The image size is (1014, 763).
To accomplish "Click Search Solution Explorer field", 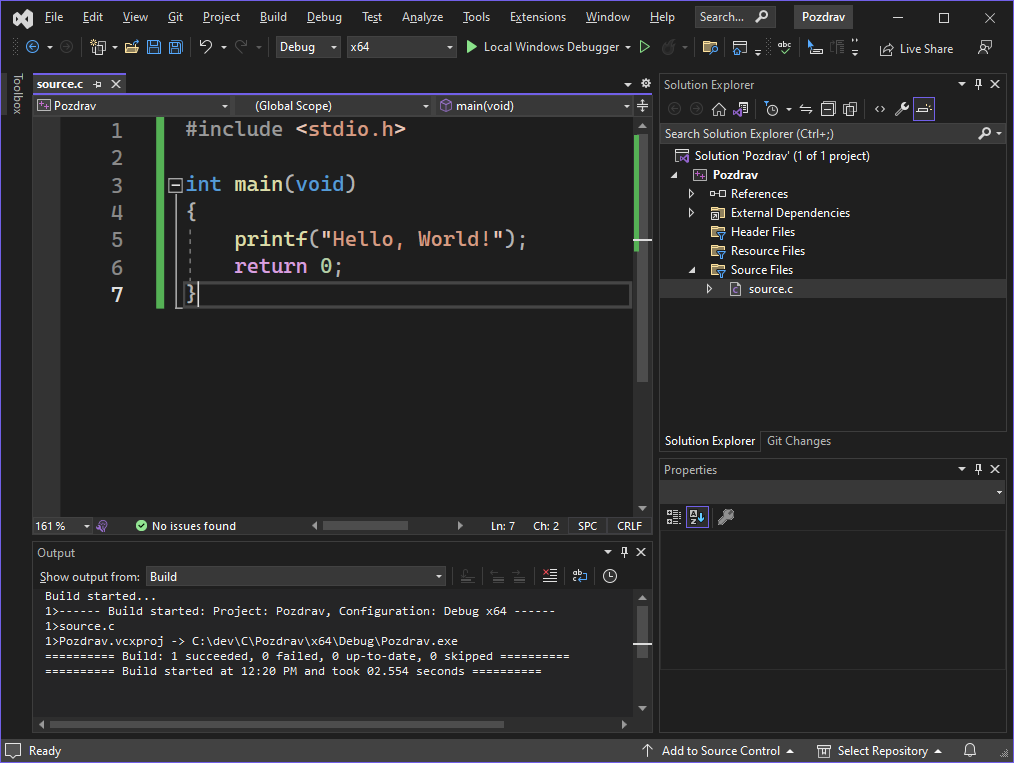I will (819, 134).
